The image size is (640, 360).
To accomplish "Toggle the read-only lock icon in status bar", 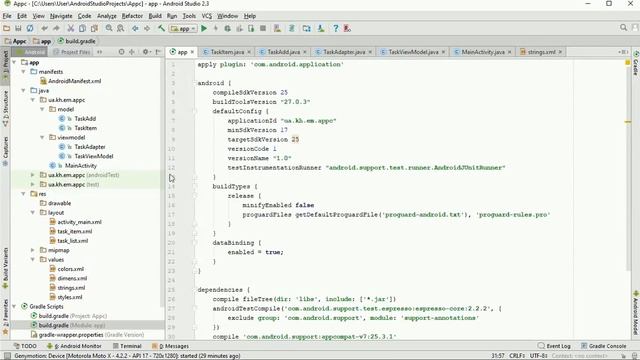I will (625, 356).
